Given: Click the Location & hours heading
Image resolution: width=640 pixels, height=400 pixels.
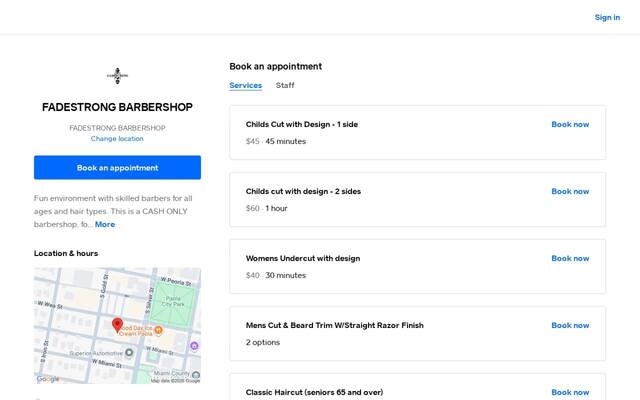Looking at the screenshot, I should (x=66, y=253).
